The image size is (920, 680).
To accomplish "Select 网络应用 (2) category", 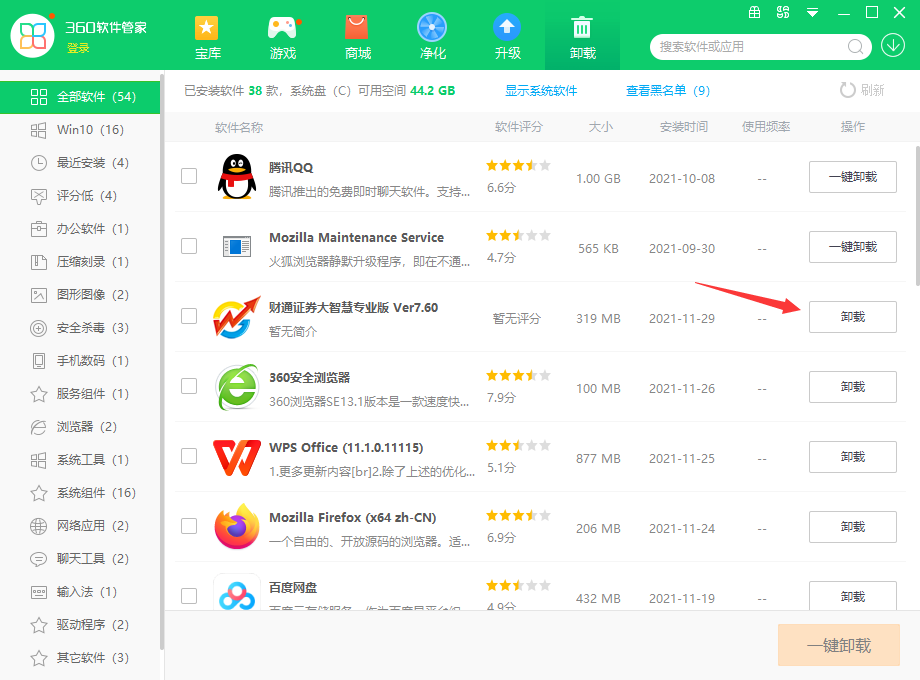I will (80, 526).
